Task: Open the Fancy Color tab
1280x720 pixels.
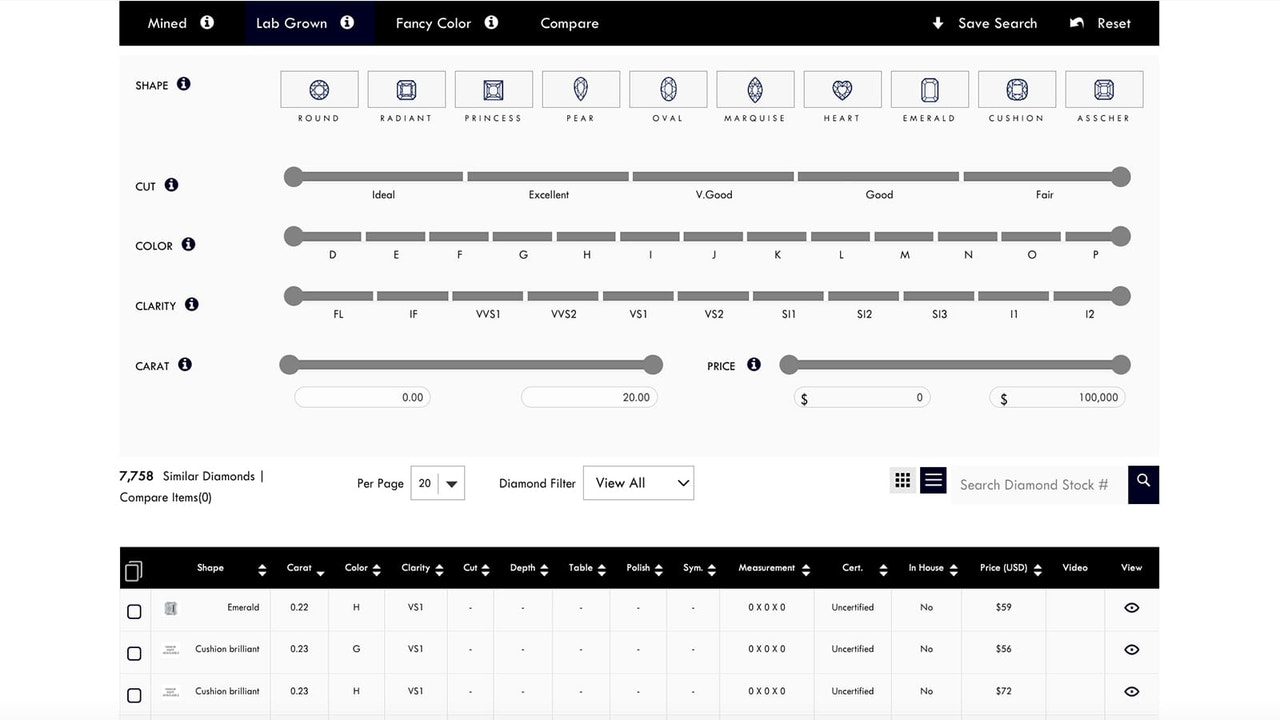Action: pyautogui.click(x=446, y=23)
